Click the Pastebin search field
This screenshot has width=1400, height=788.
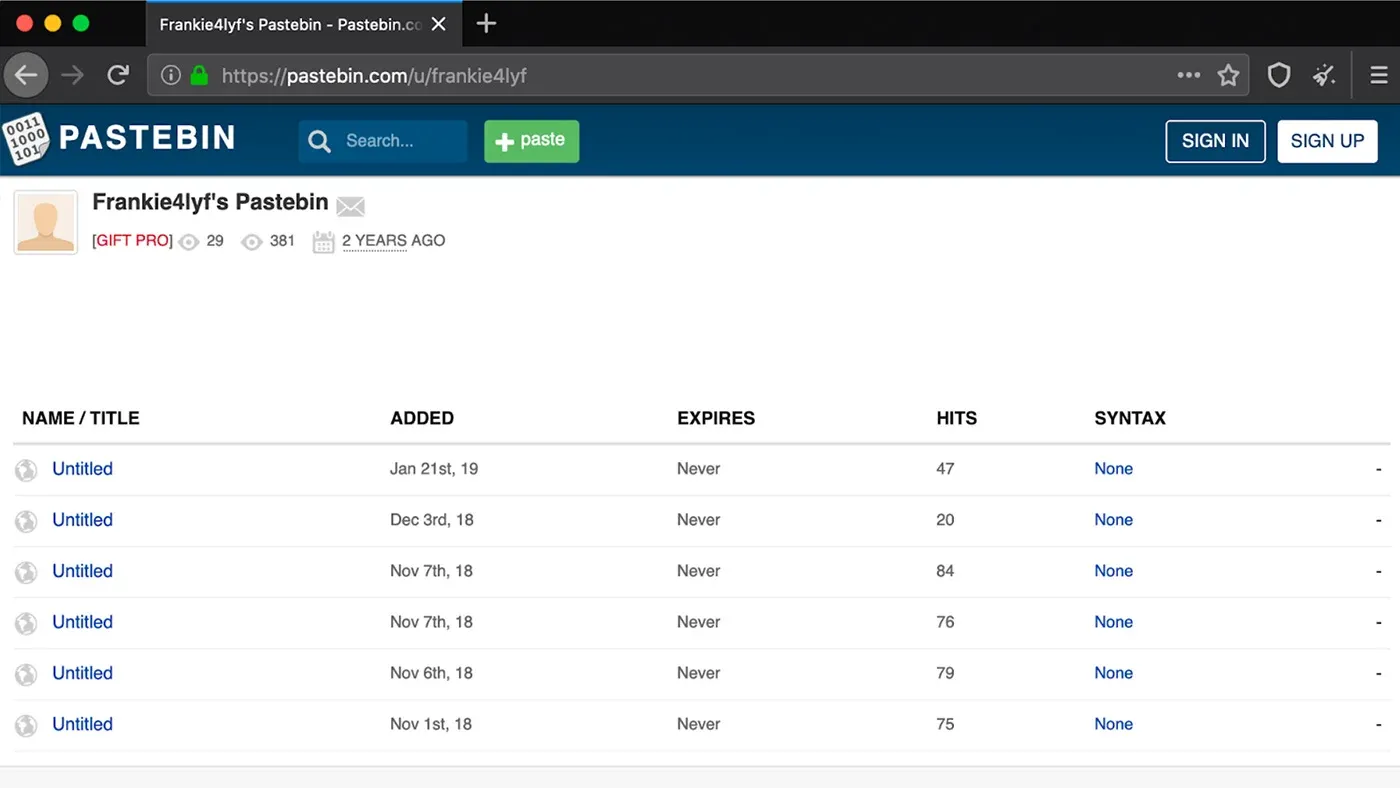coord(394,141)
